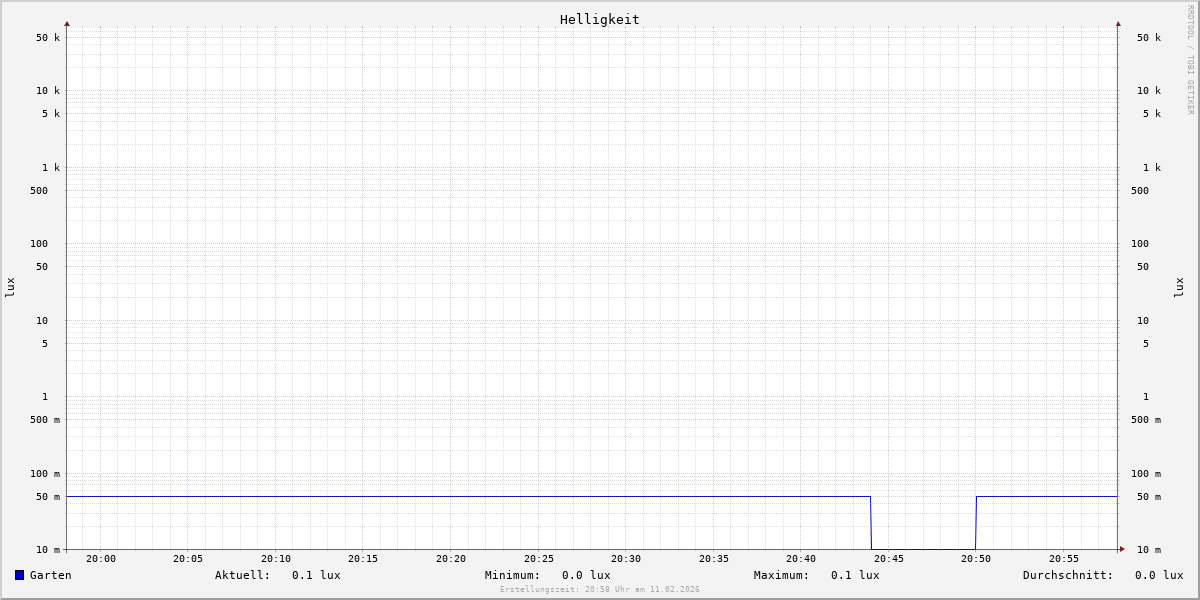Click the "20:10" time axis label

tap(276, 559)
